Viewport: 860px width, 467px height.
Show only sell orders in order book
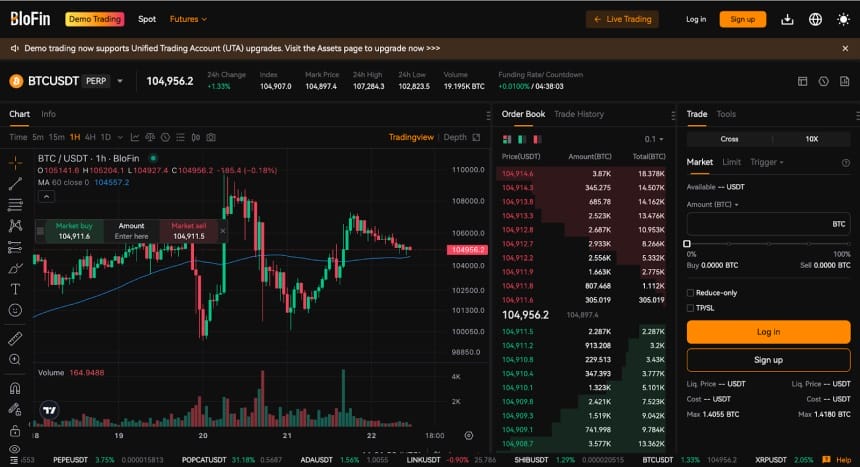coord(537,139)
